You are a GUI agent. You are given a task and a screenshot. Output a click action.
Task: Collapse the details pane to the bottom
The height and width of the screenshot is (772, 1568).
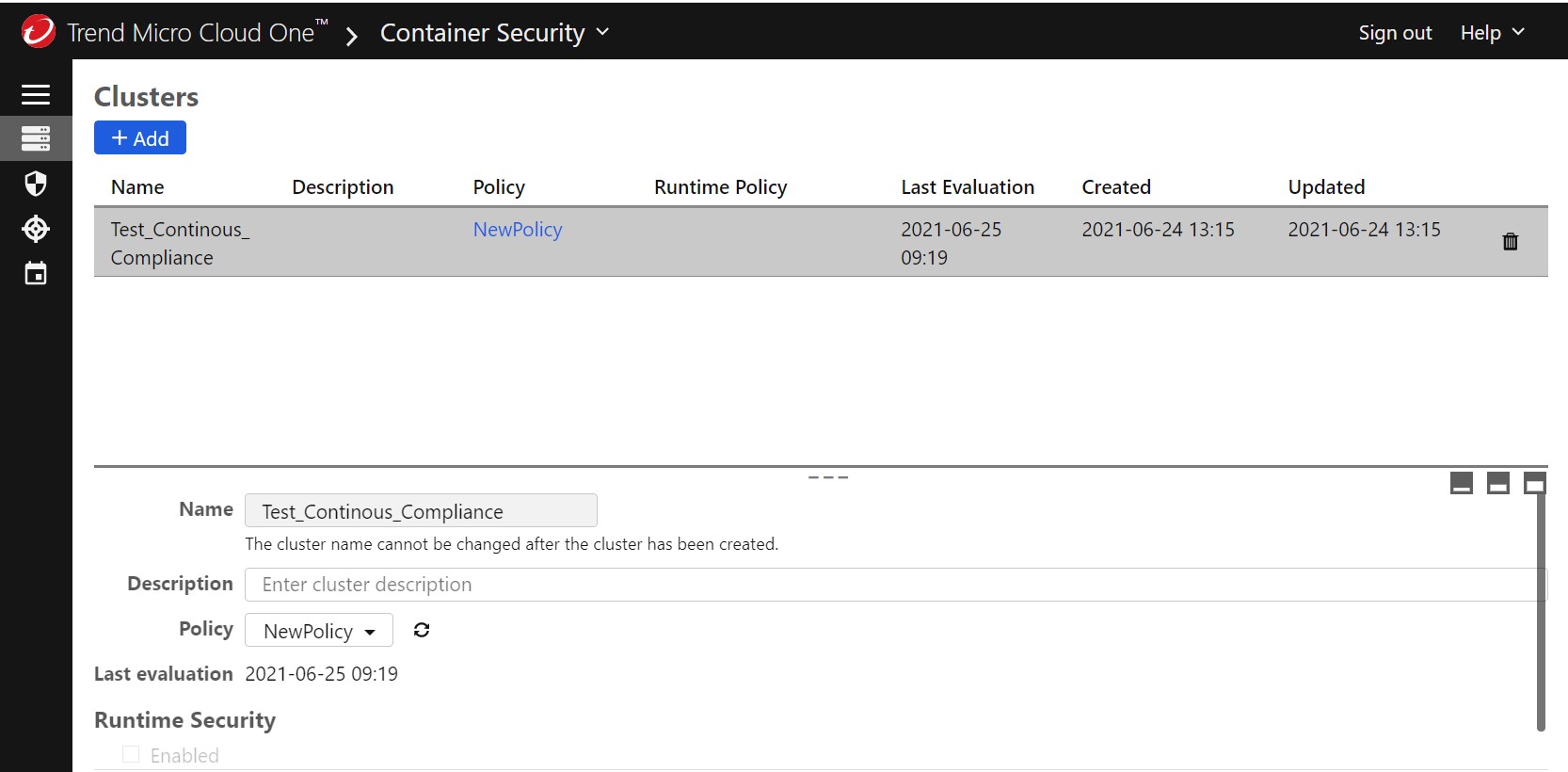(1462, 483)
